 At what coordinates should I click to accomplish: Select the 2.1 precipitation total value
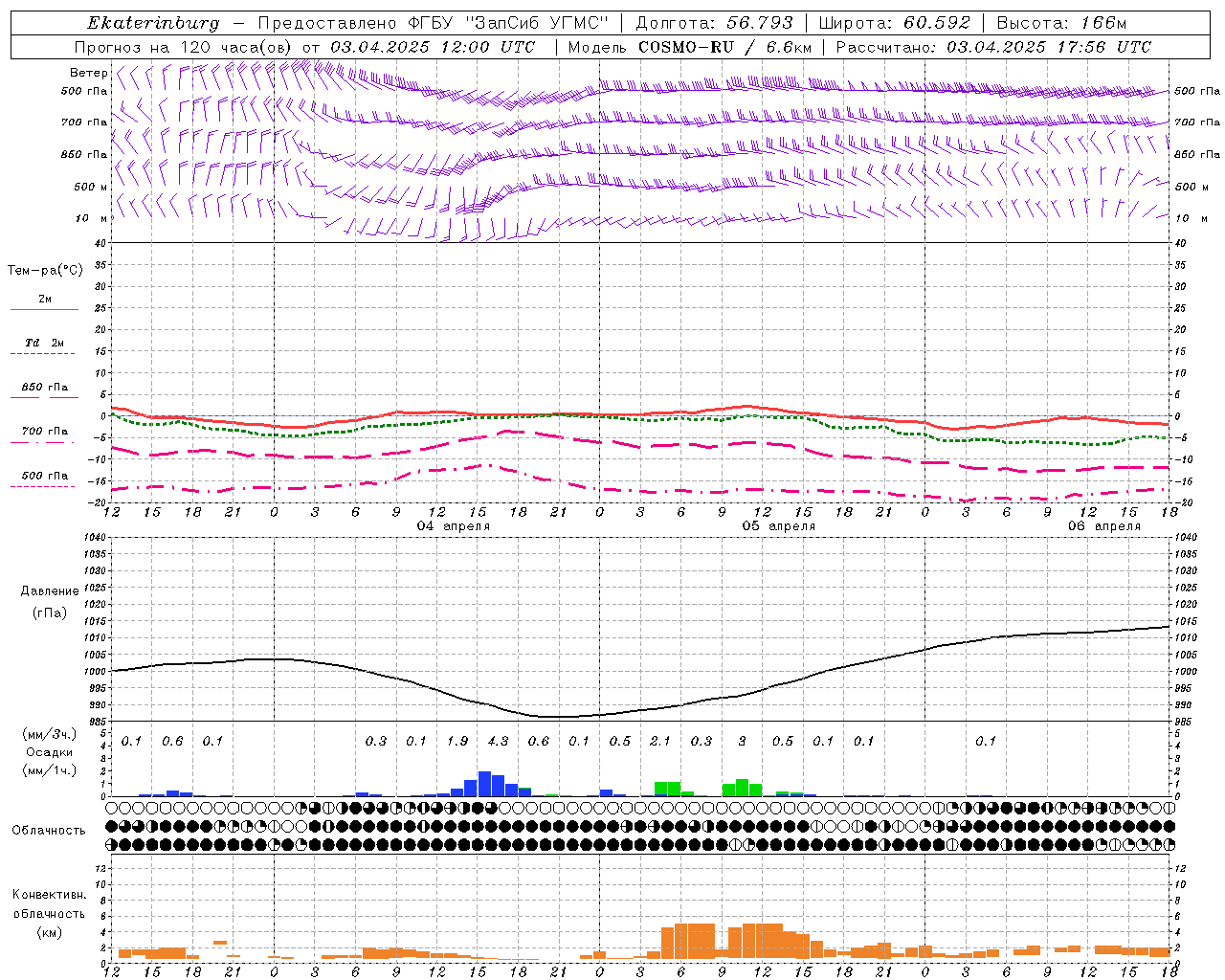(660, 741)
